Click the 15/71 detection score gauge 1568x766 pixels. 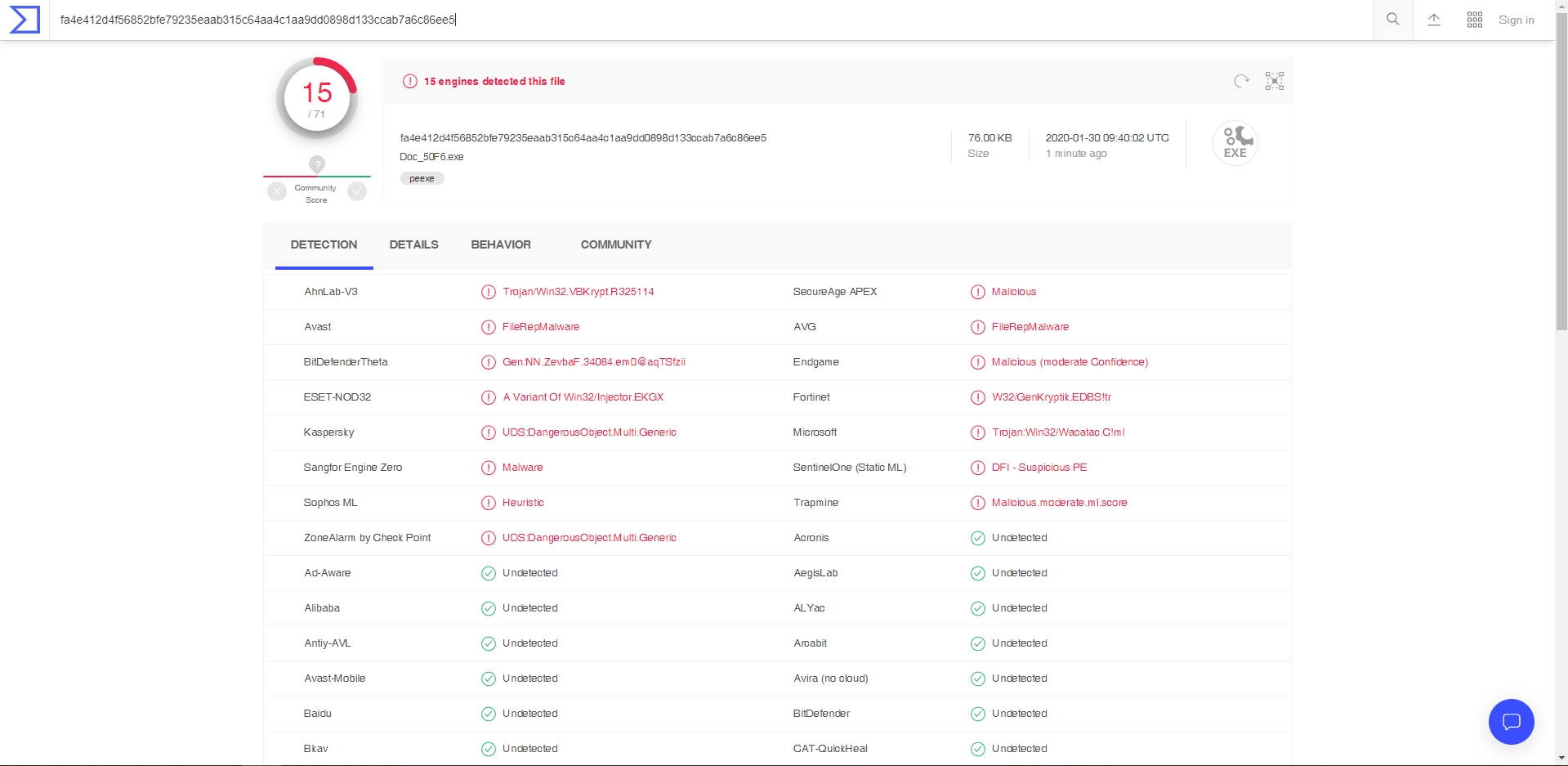click(x=317, y=99)
